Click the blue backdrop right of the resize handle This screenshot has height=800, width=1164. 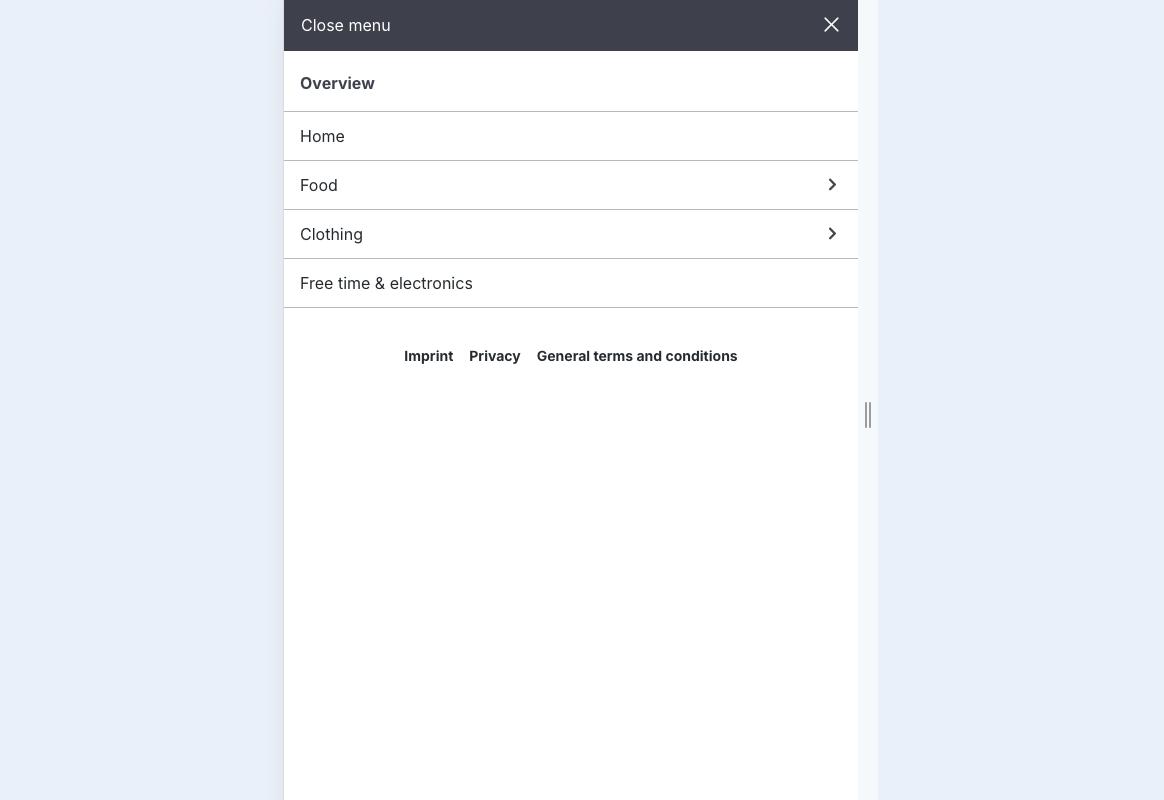pos(1020,400)
